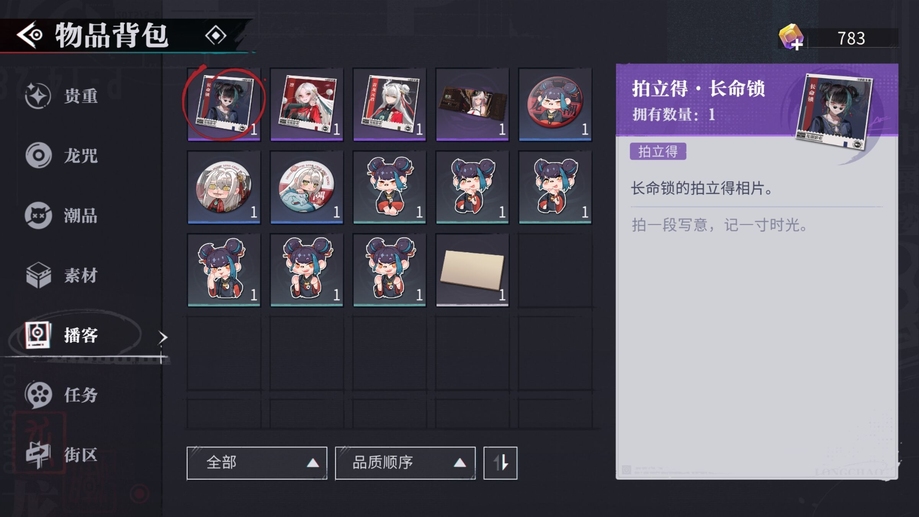Add currency via the gold gem plus icon
Image resolution: width=919 pixels, height=517 pixels.
pos(791,38)
